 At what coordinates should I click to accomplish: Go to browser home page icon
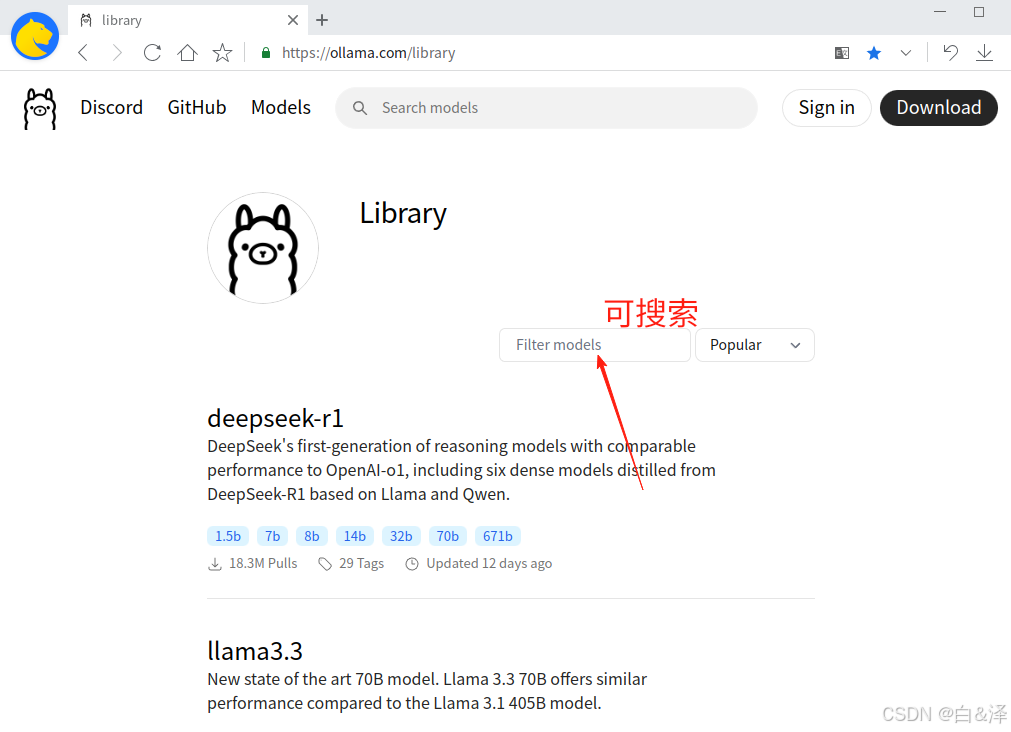point(188,53)
